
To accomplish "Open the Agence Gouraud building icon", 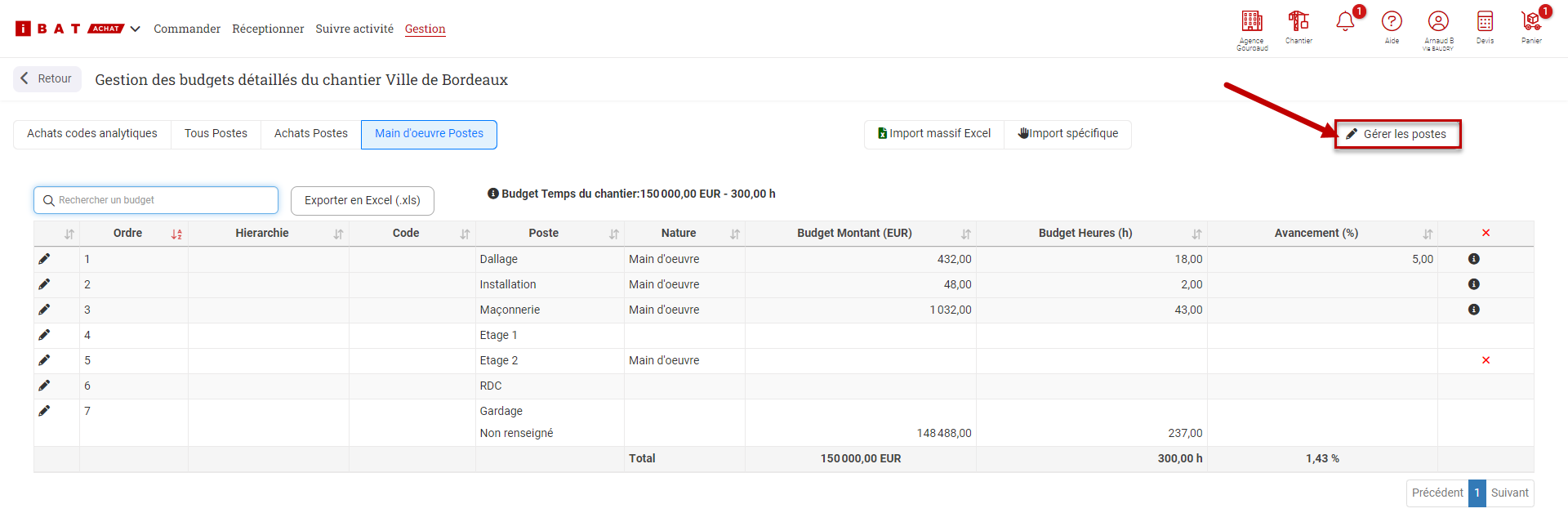I will point(1251,22).
